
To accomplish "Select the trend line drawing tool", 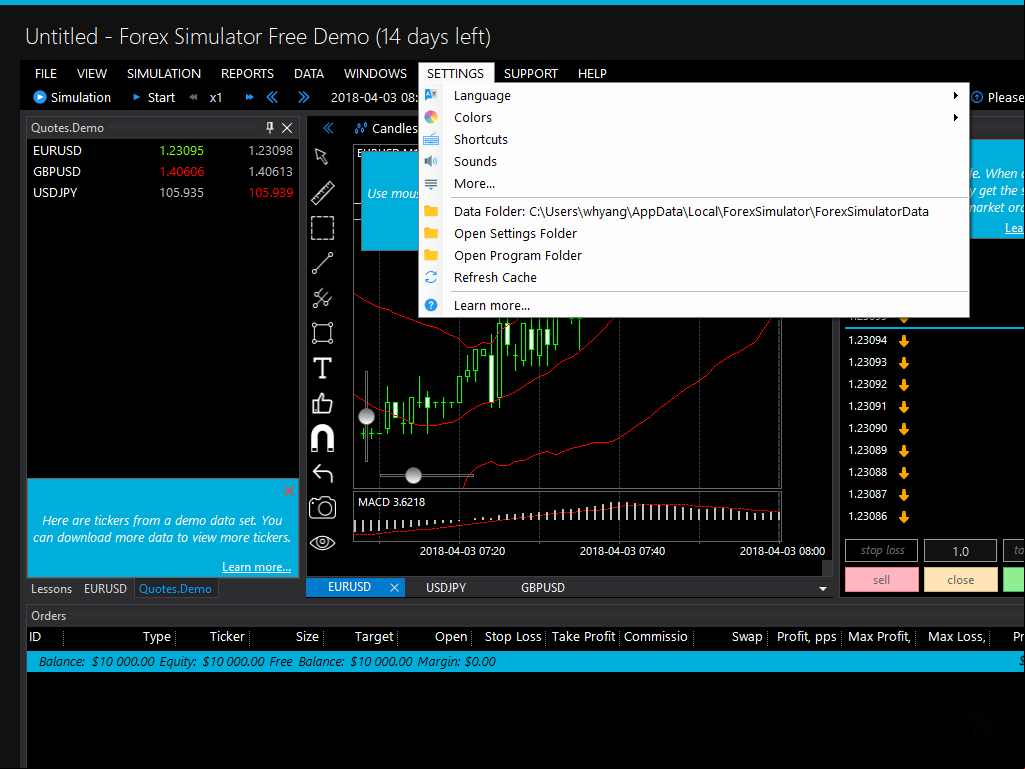I will [322, 263].
